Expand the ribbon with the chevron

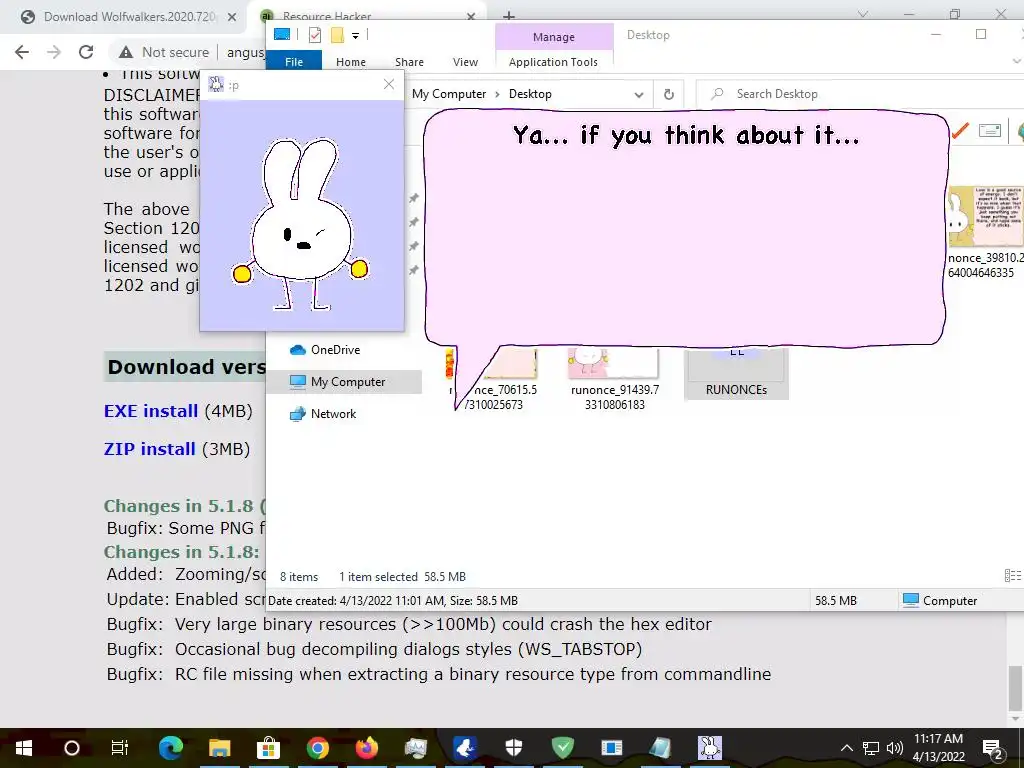[1016, 61]
